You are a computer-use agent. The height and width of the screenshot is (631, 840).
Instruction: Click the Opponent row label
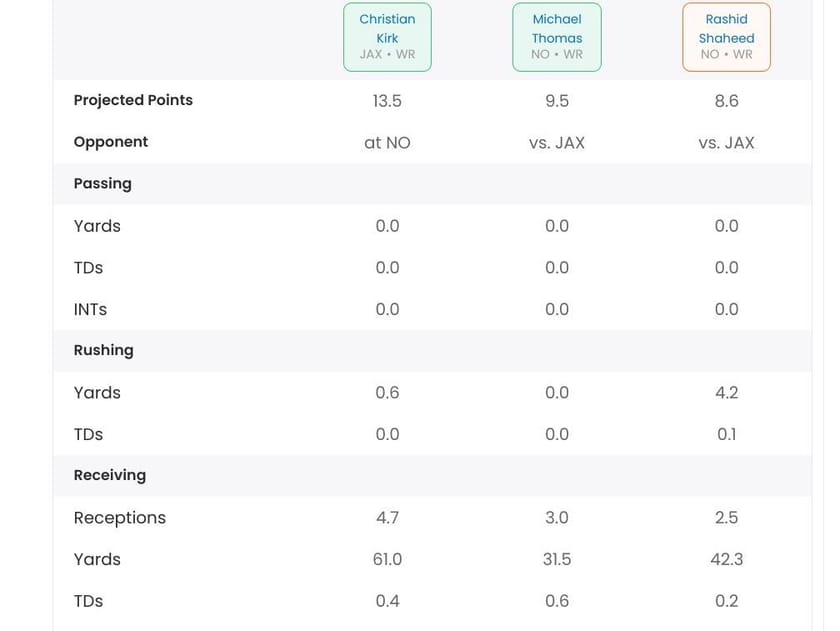pos(111,142)
